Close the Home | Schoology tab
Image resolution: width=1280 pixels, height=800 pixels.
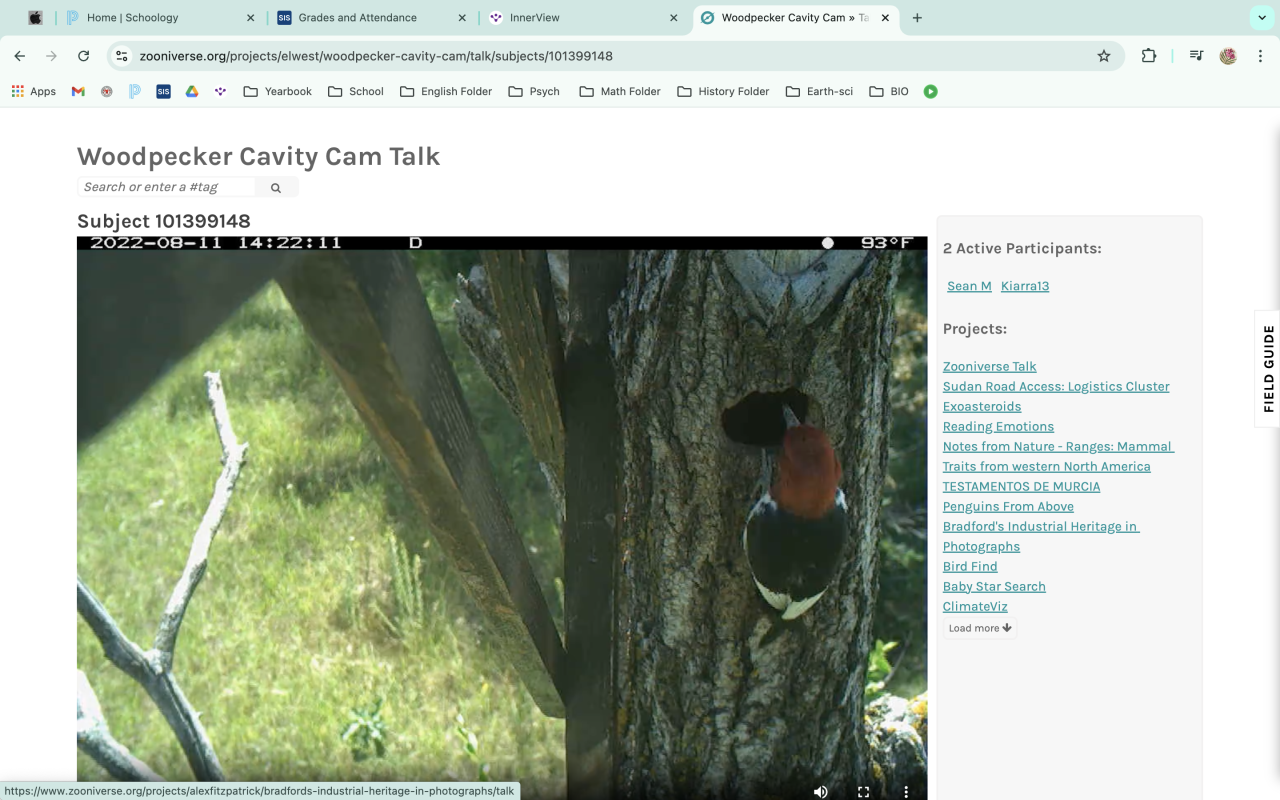point(250,17)
